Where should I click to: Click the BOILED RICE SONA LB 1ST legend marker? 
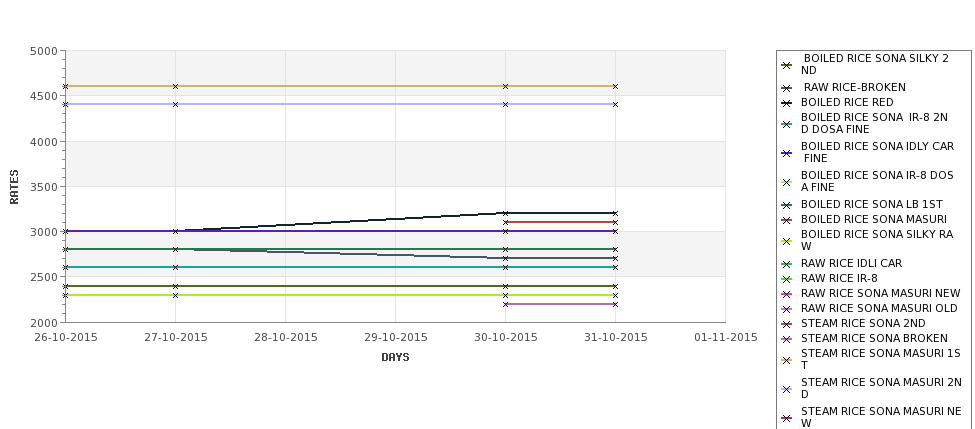tap(787, 205)
